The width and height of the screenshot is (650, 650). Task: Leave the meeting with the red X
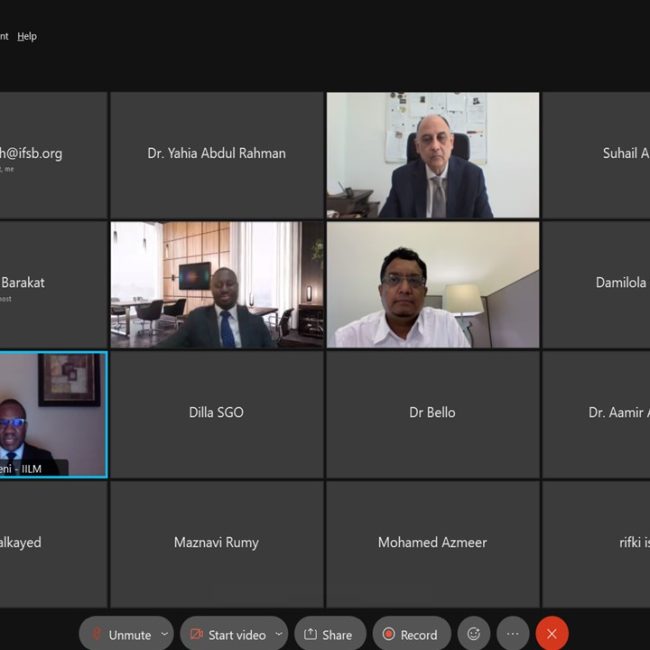(552, 633)
